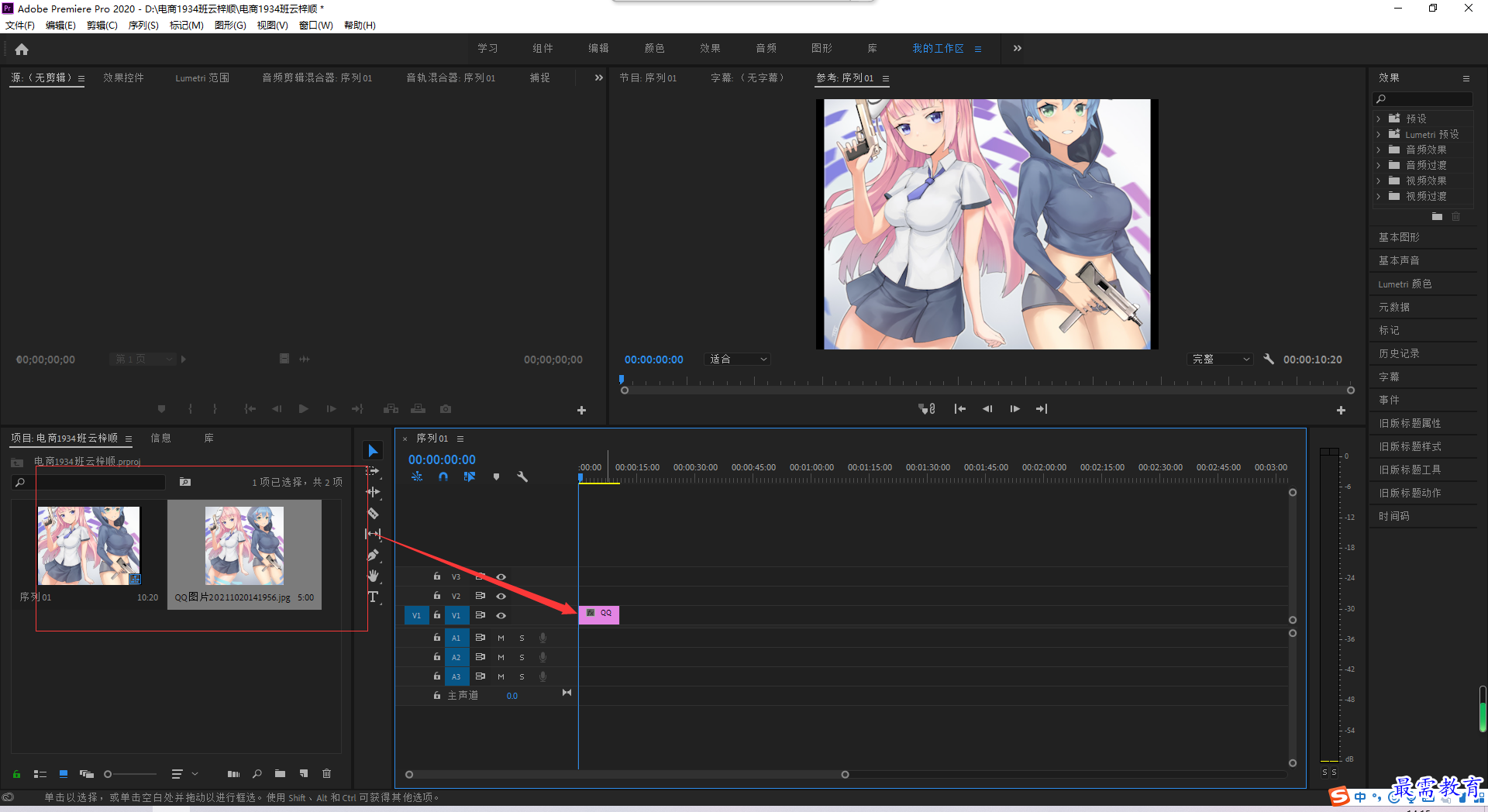Select the Ripple Edit tool
This screenshot has width=1488, height=812.
[x=373, y=492]
